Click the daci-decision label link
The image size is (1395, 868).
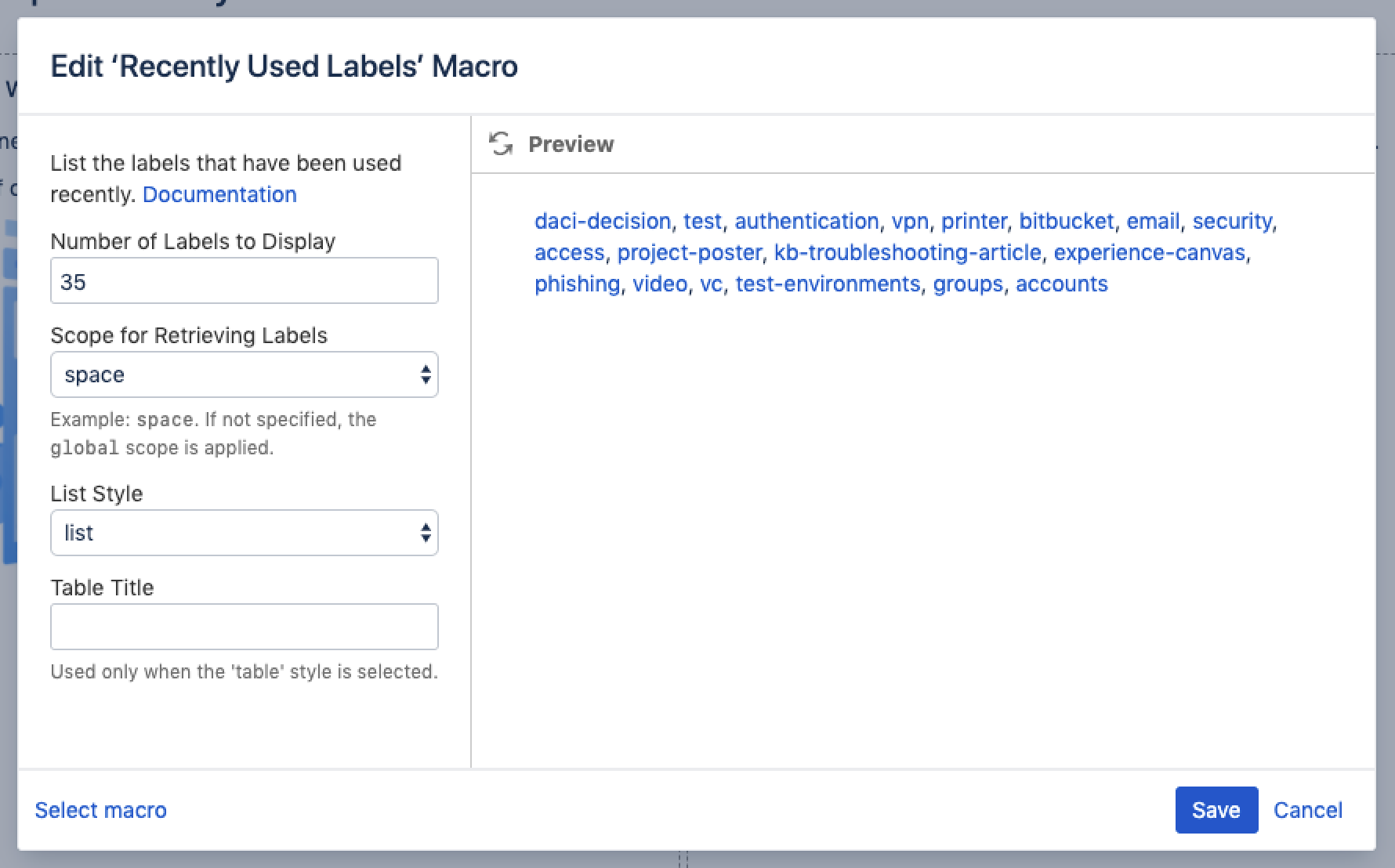pos(602,221)
